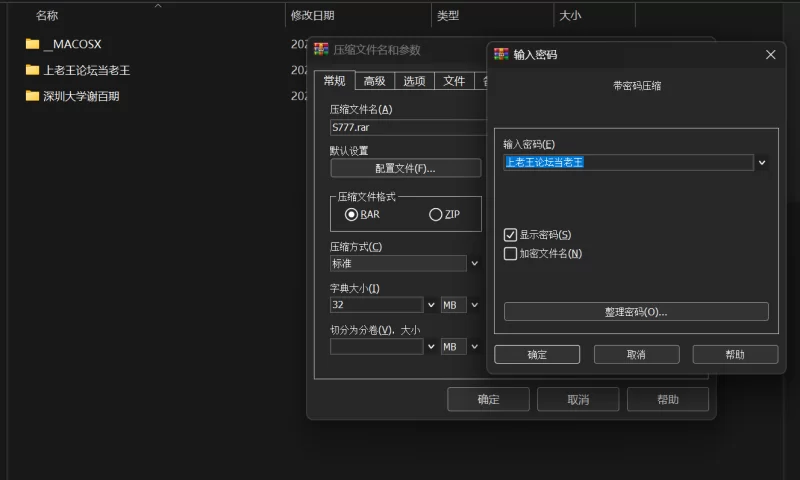Enable the 加密文件名 checkbox
800x480 pixels.
tap(511, 254)
